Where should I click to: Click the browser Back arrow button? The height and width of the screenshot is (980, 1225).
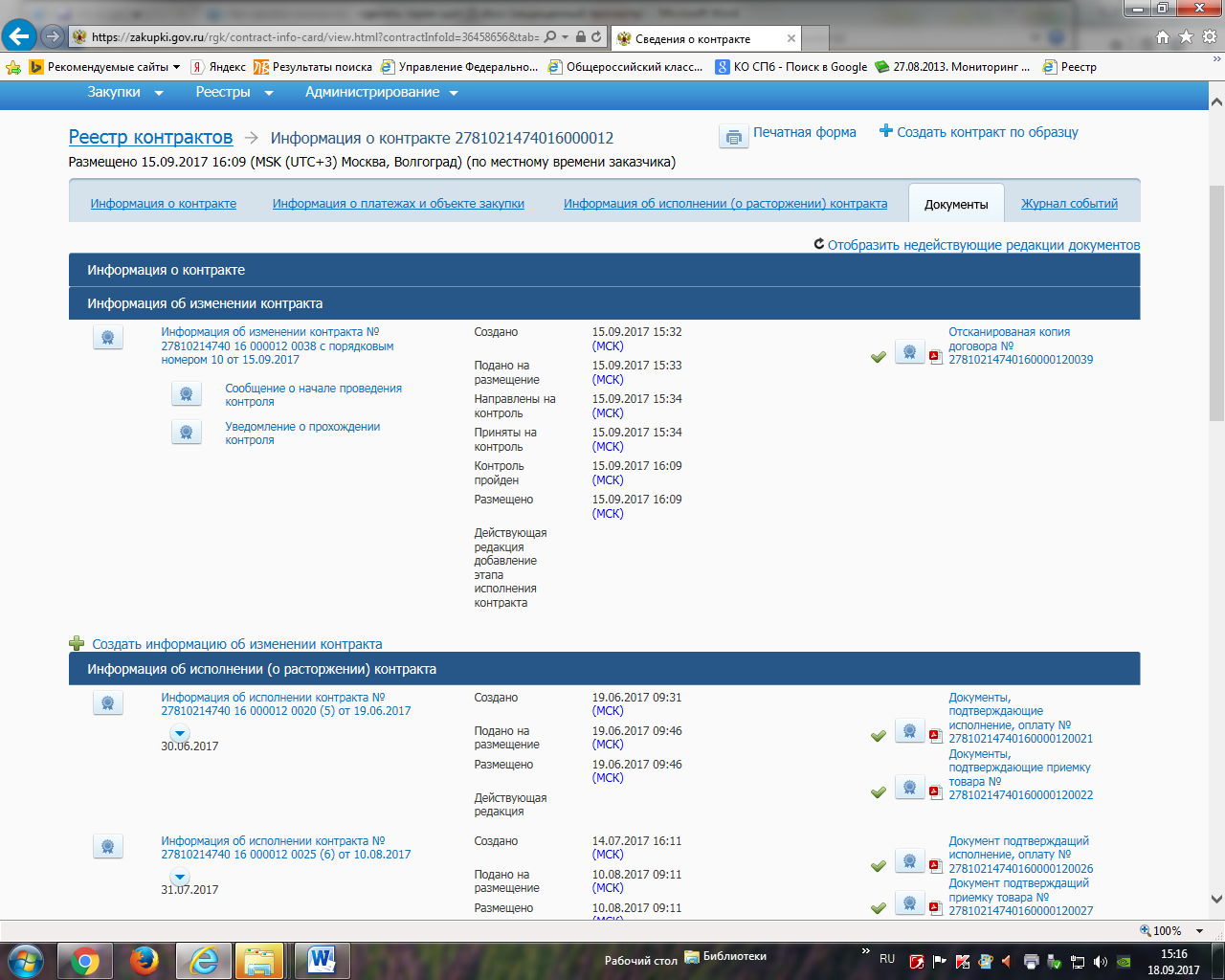point(19,37)
